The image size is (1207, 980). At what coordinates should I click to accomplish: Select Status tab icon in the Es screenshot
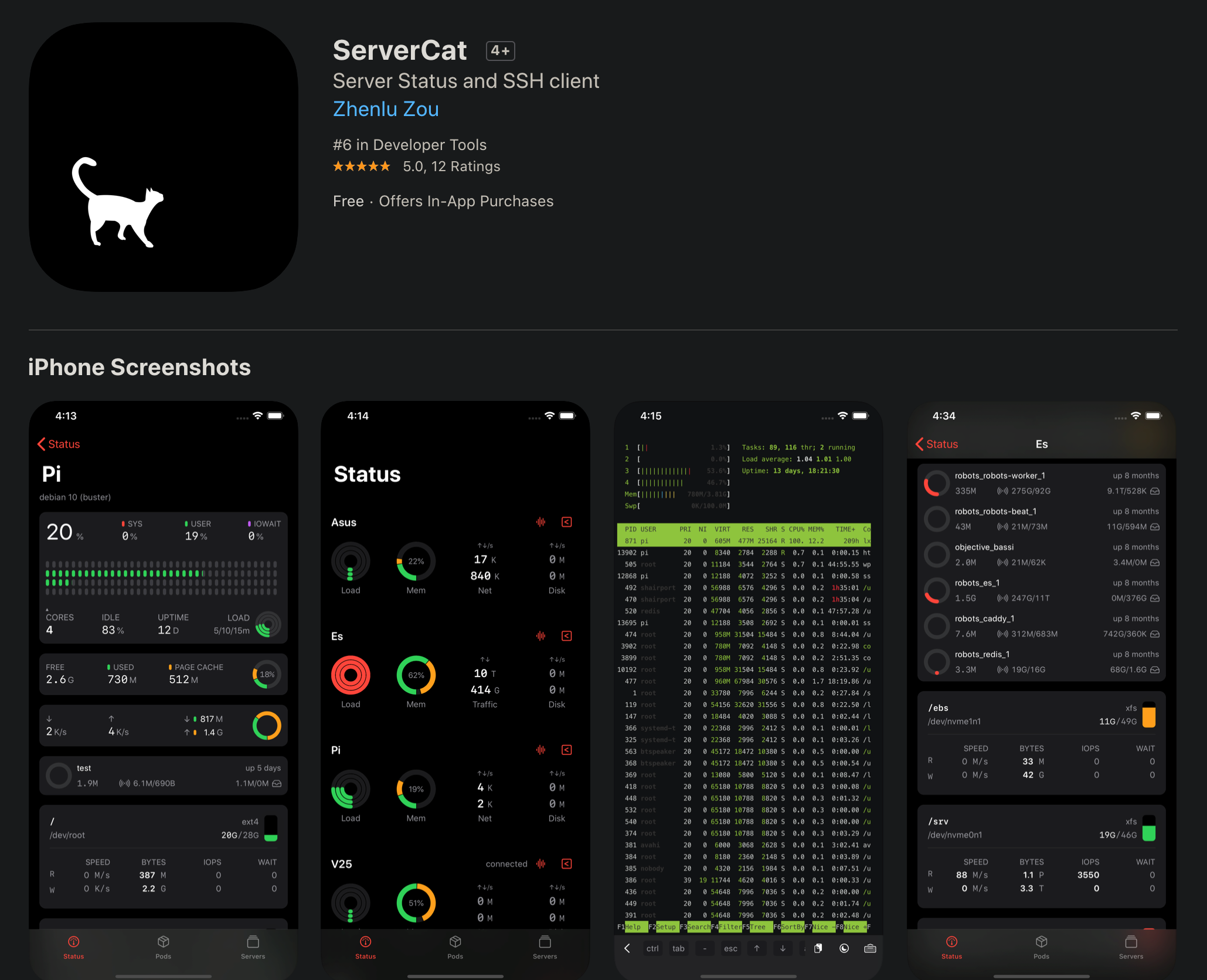[951, 947]
